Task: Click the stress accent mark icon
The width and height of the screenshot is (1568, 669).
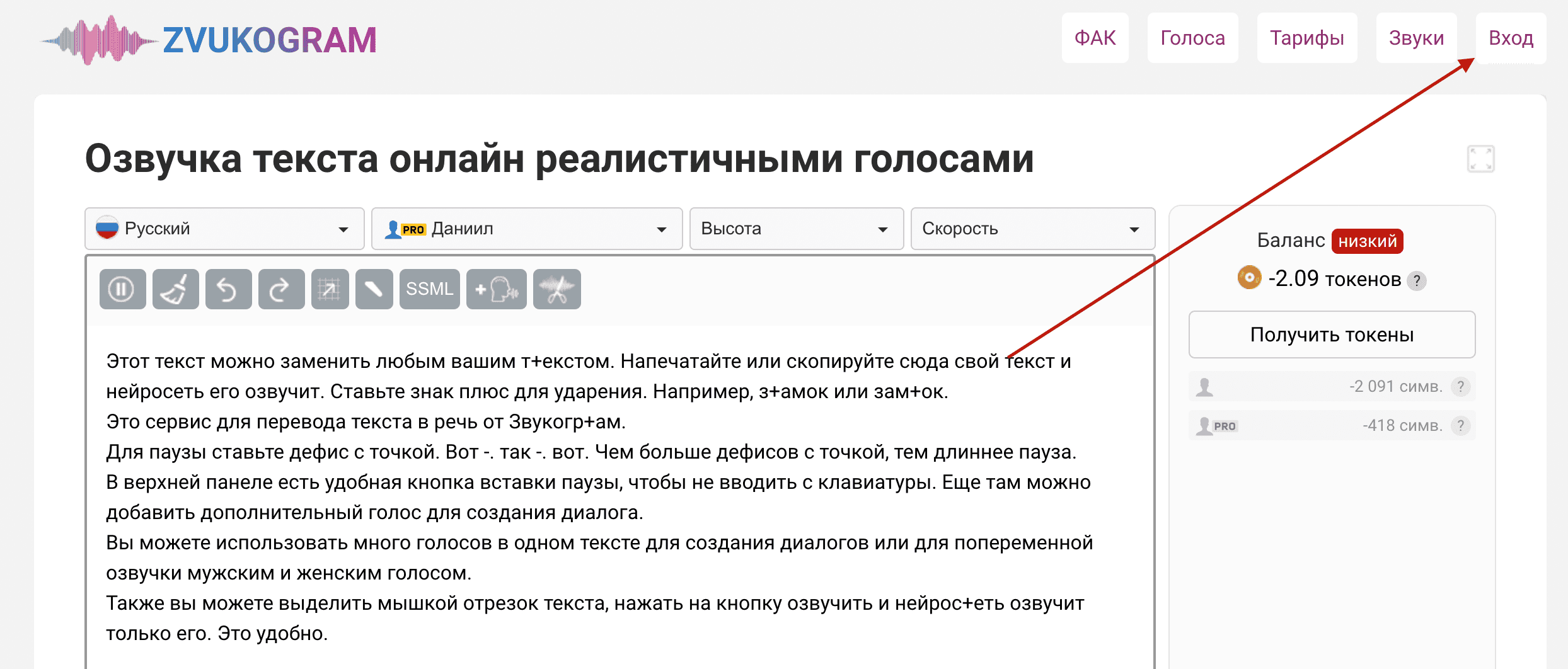Action: point(374,289)
